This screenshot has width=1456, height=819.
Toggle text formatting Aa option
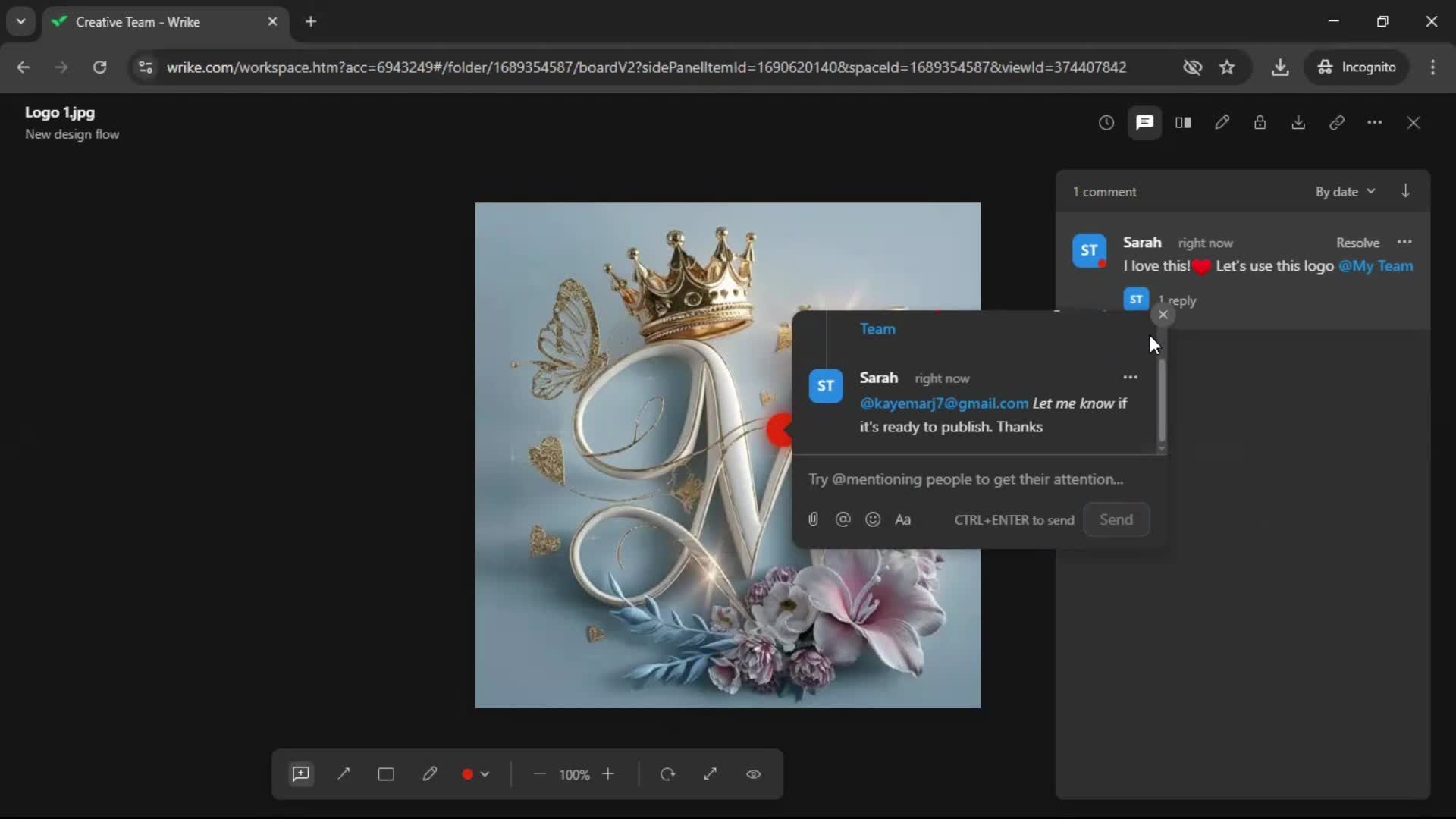click(x=902, y=519)
